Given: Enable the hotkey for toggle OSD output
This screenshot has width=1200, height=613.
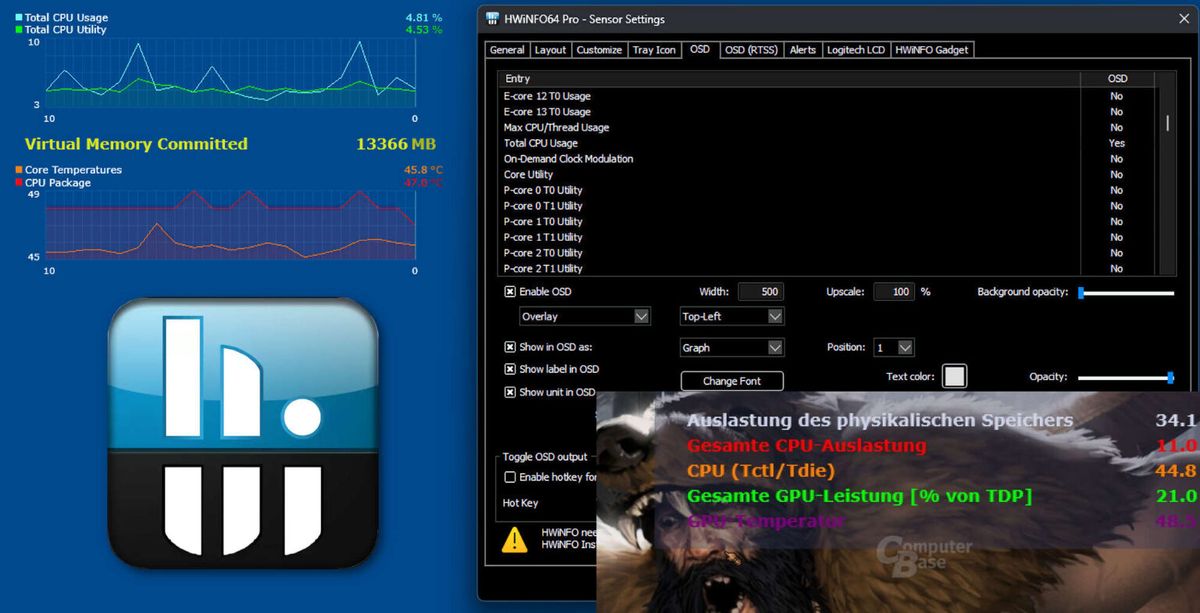Looking at the screenshot, I should pos(510,477).
